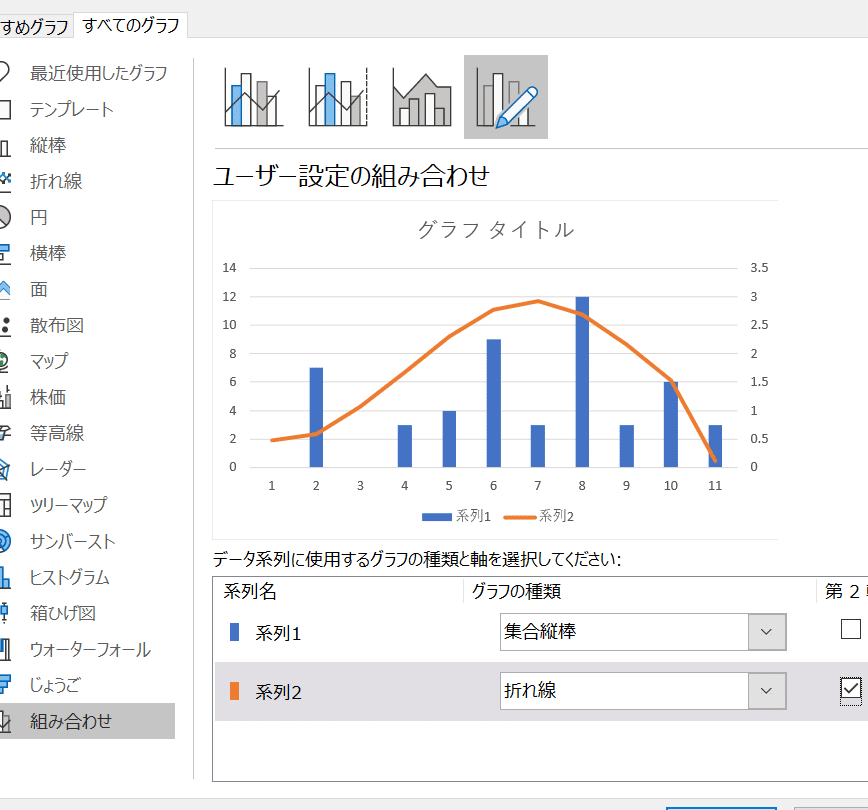The image size is (868, 810).
Task: Choose clustered column-line on secondary axis icon
Action: coord(338,97)
